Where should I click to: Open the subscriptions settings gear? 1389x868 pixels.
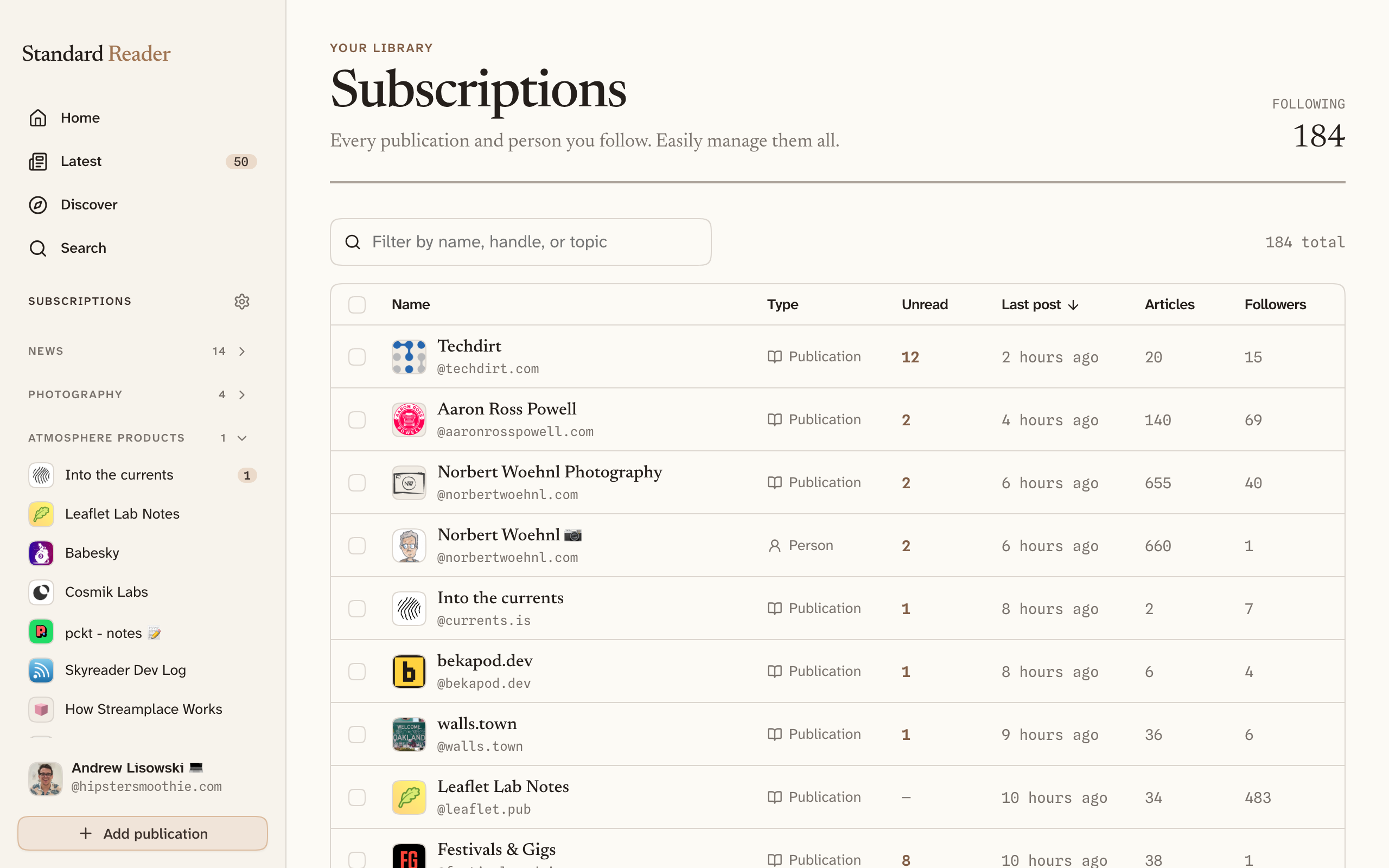[241, 302]
